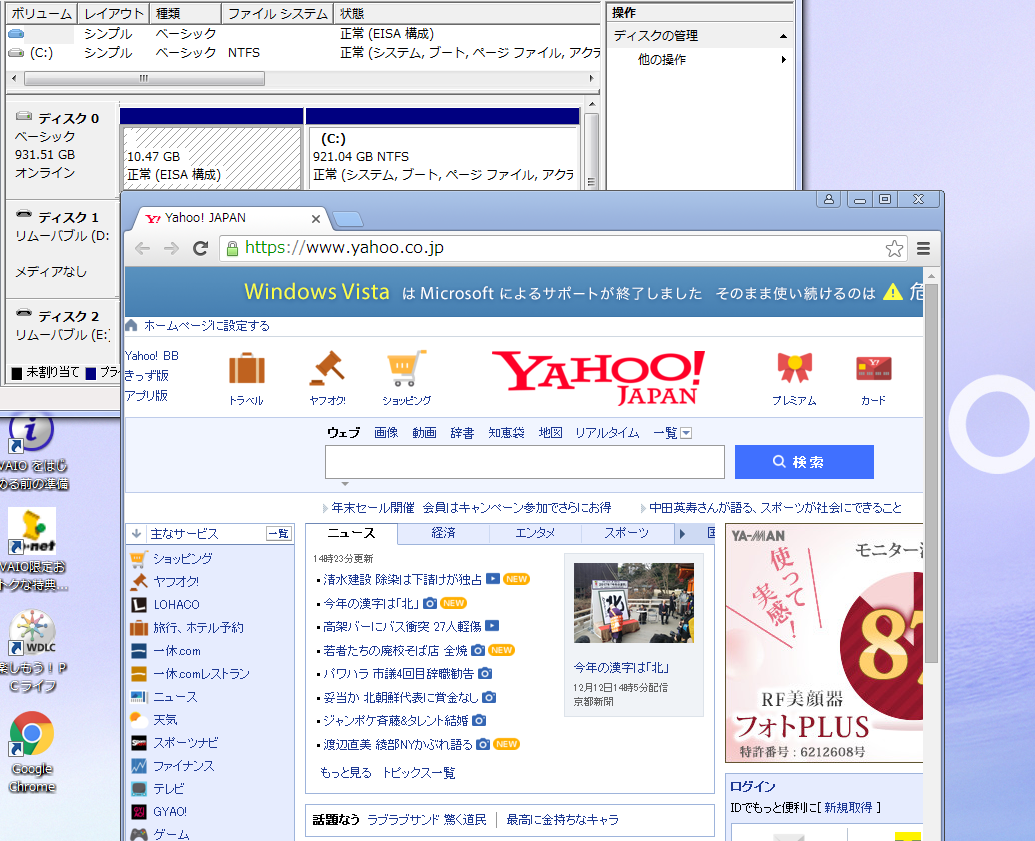Open Yahoo Auctions gavel icon
The height and width of the screenshot is (841, 1035).
point(327,368)
